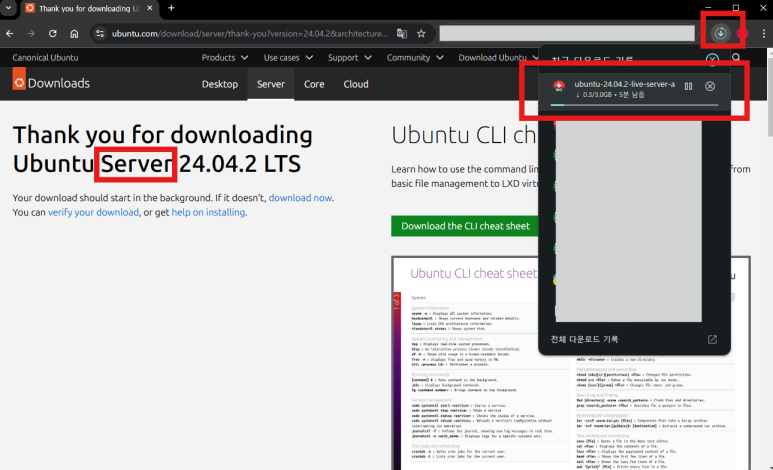Open the Chrome three-dot menu

(x=764, y=34)
